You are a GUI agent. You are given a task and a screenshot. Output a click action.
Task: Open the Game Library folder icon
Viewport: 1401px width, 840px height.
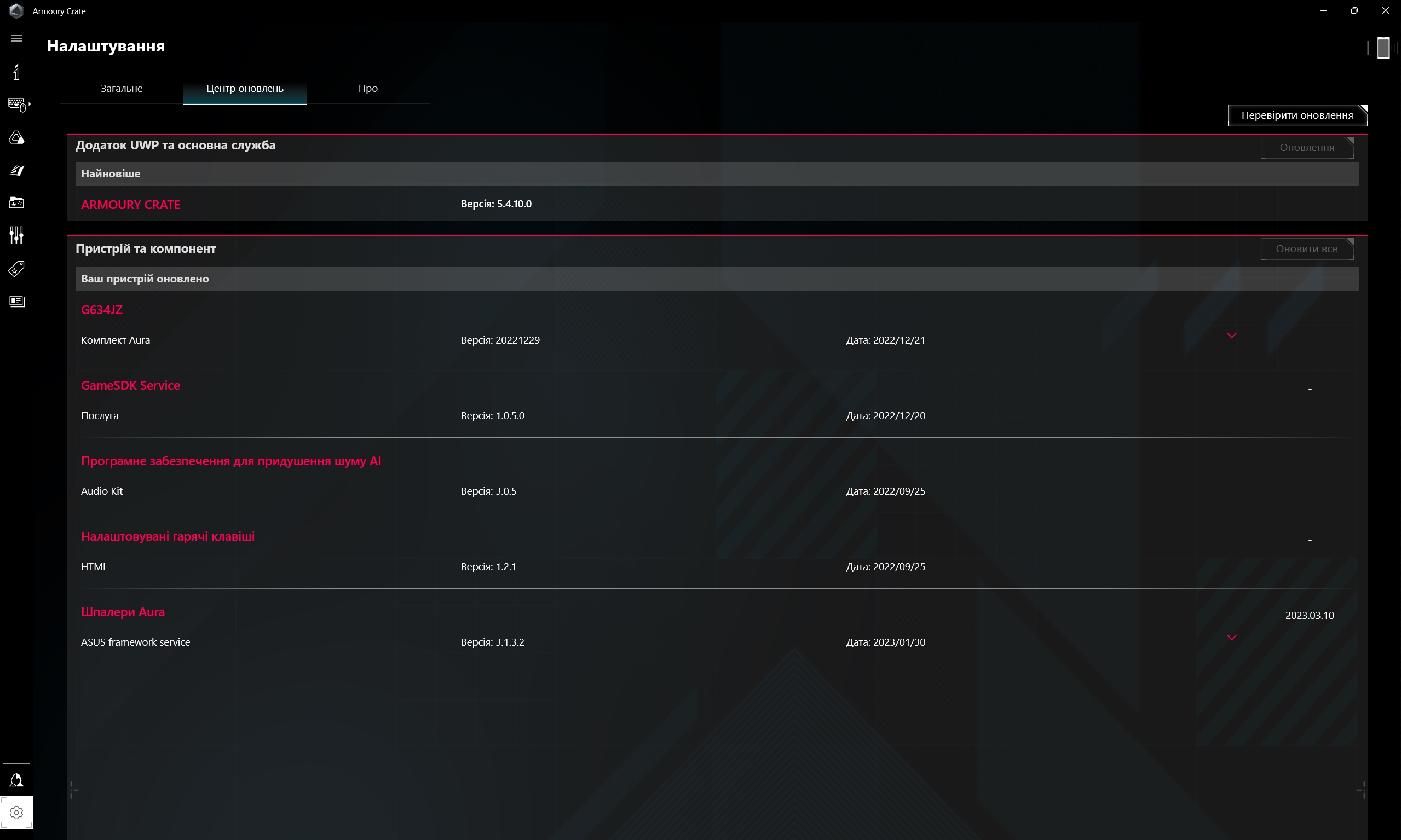pyautogui.click(x=16, y=202)
